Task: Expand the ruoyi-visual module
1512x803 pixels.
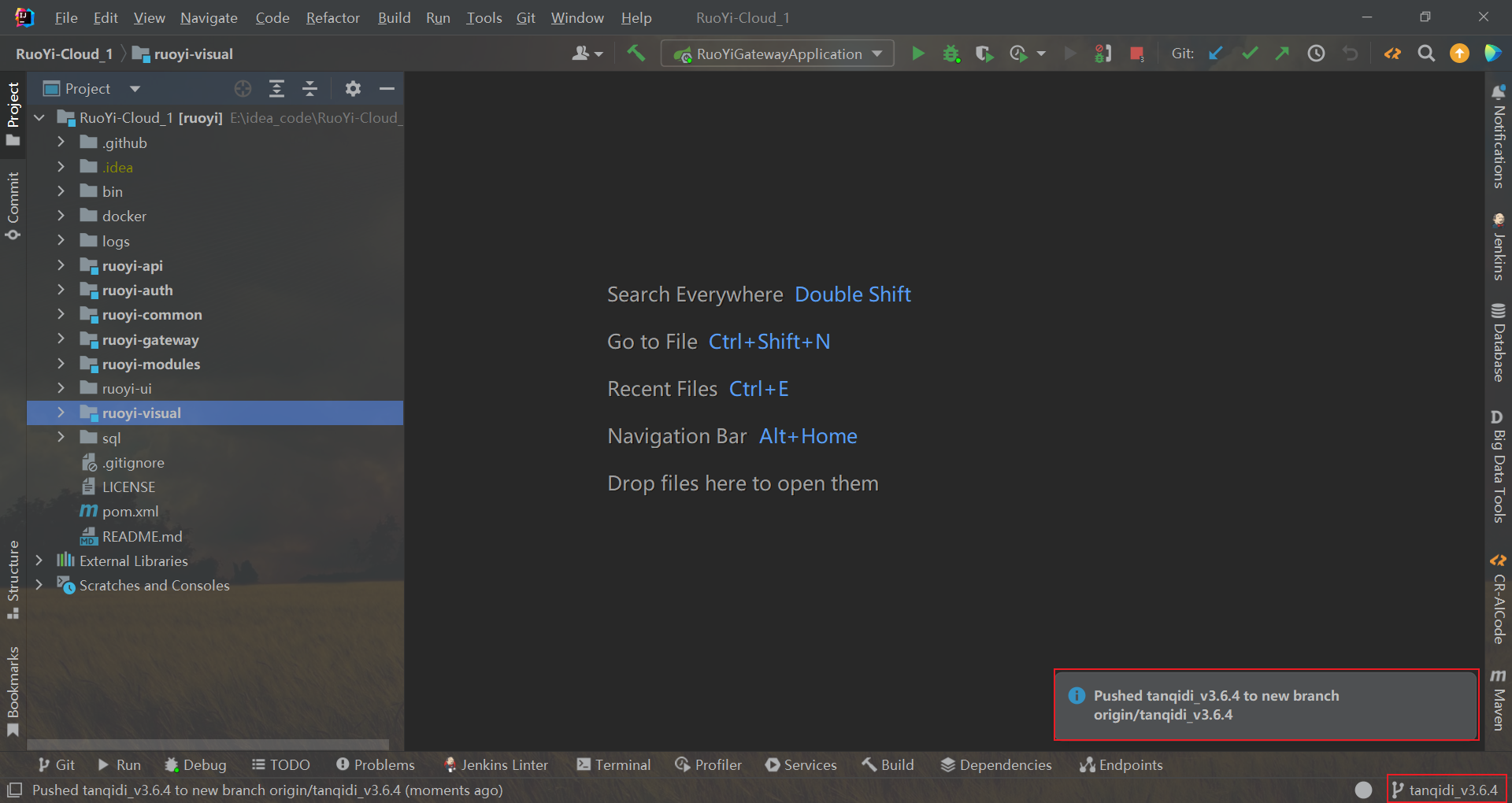Action: [61, 413]
